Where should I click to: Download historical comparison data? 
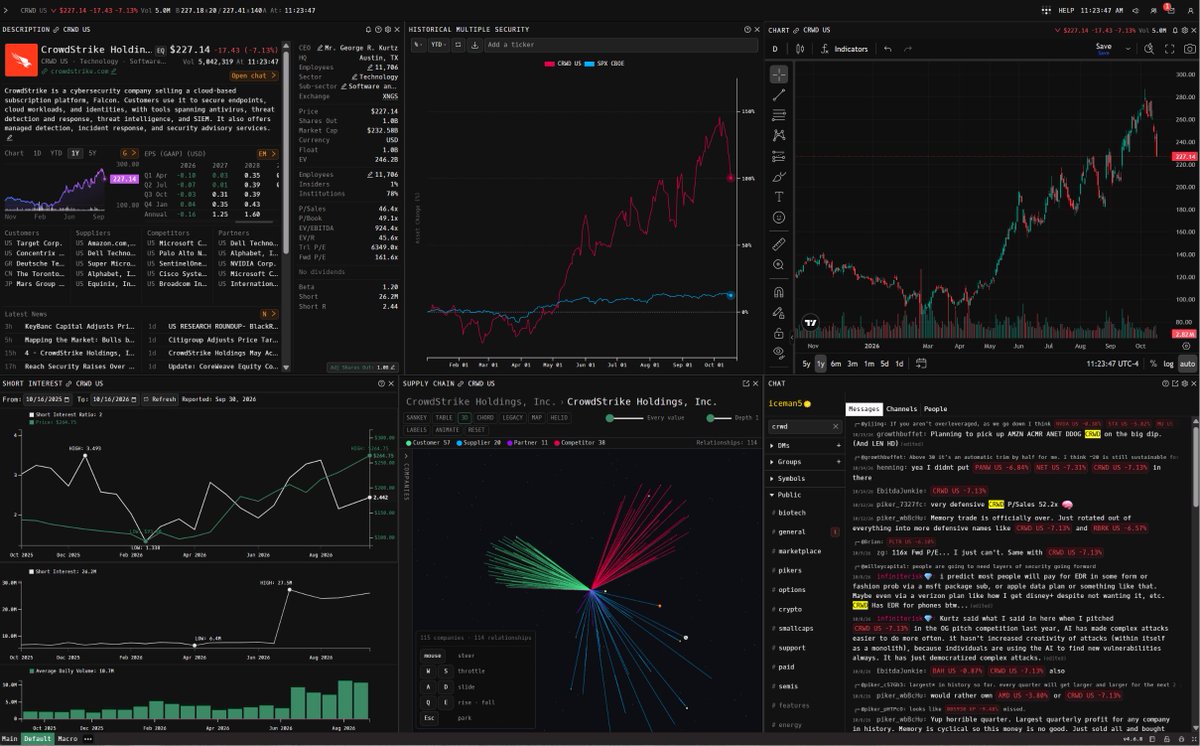(x=474, y=44)
